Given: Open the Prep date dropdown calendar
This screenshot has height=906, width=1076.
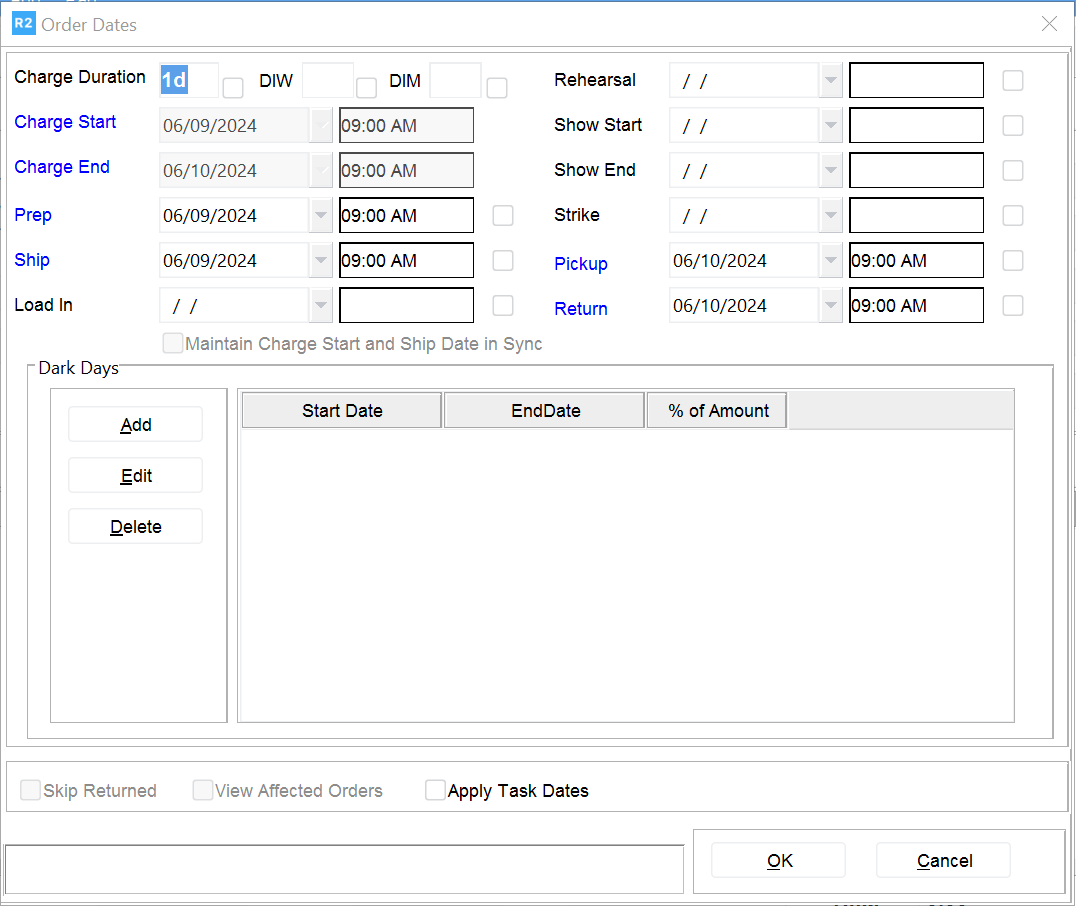Looking at the screenshot, I should point(321,216).
